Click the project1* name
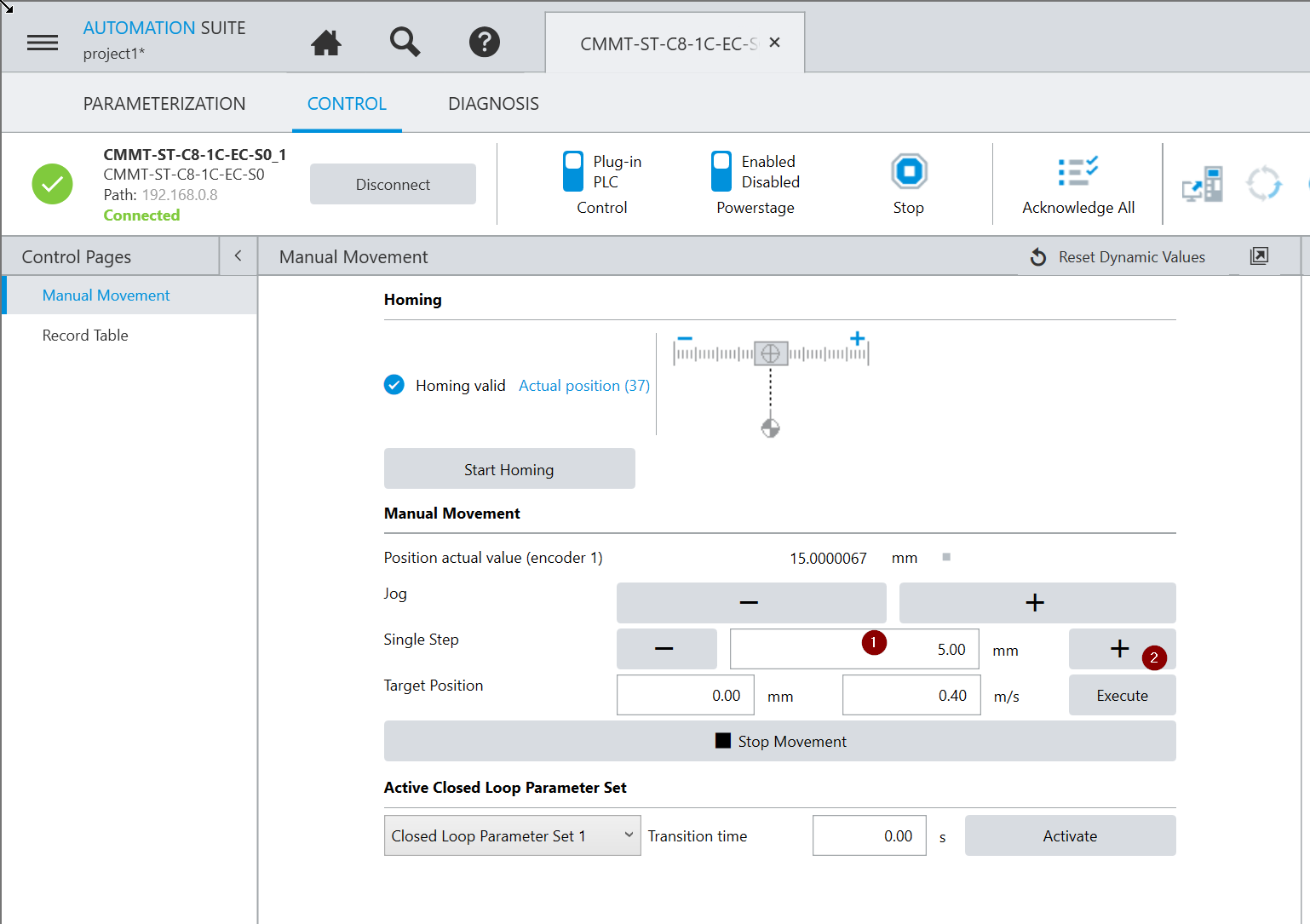This screenshot has width=1310, height=924. pos(114,54)
